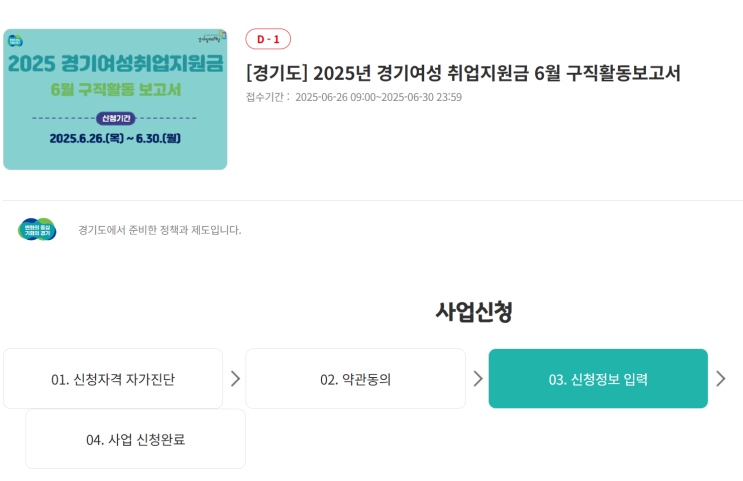Click the purple 신청기간 pill on the banner
This screenshot has width=743, height=481.
115,118
